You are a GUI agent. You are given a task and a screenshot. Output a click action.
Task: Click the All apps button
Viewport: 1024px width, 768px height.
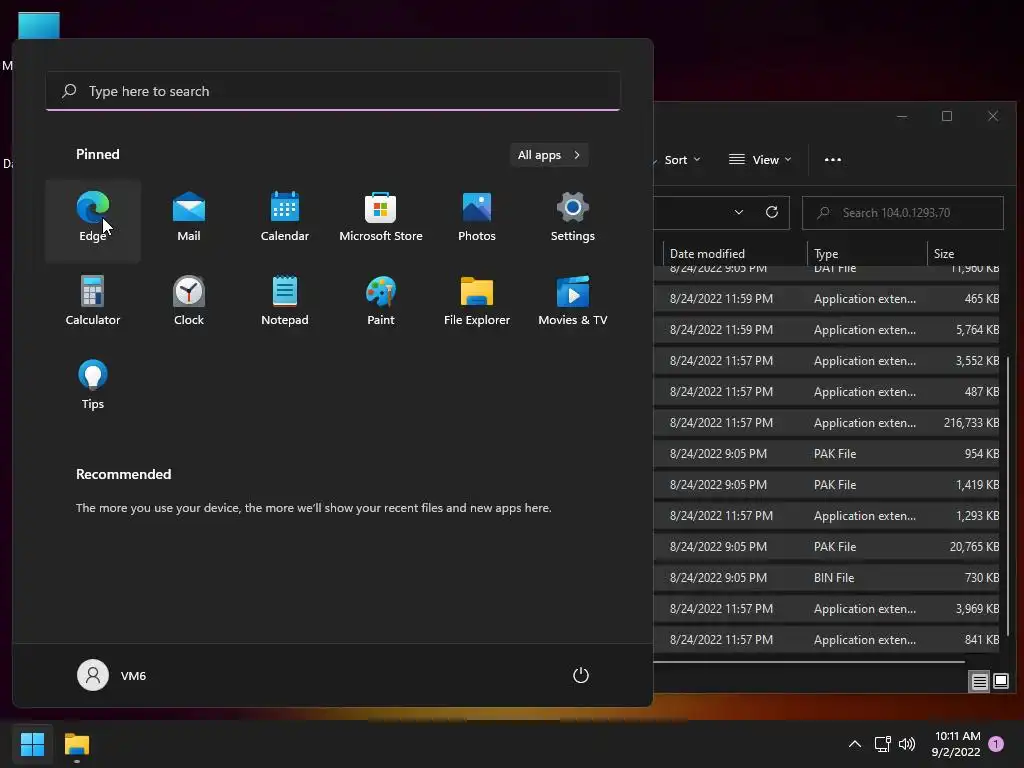click(x=549, y=155)
